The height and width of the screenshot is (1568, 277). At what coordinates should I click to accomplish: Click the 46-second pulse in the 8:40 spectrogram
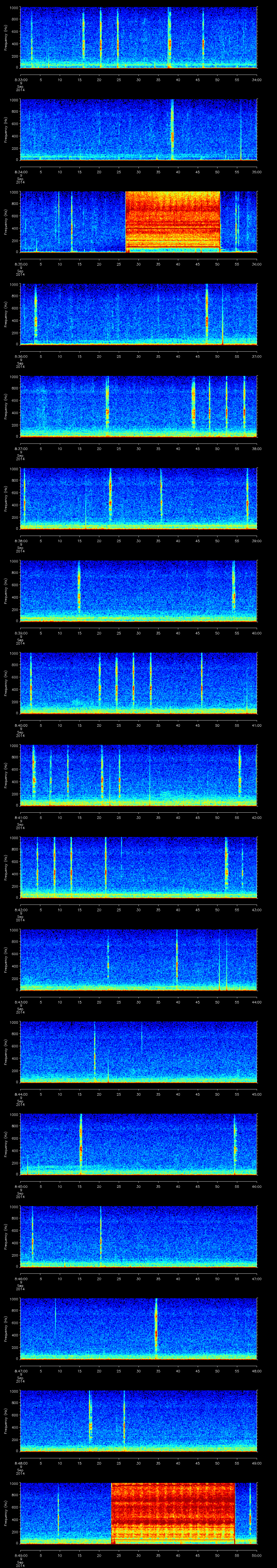click(x=202, y=683)
